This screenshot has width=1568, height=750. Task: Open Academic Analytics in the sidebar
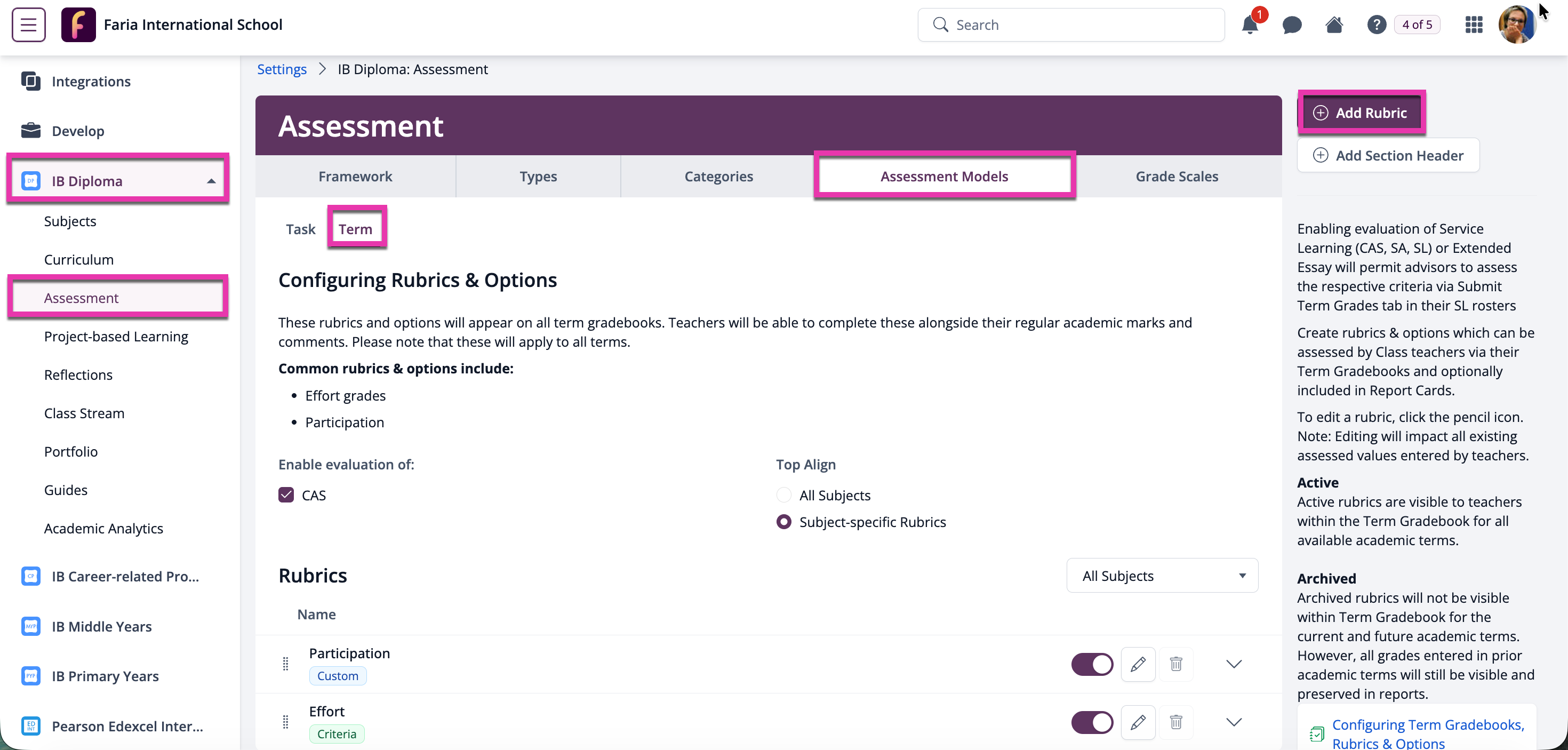(x=103, y=528)
